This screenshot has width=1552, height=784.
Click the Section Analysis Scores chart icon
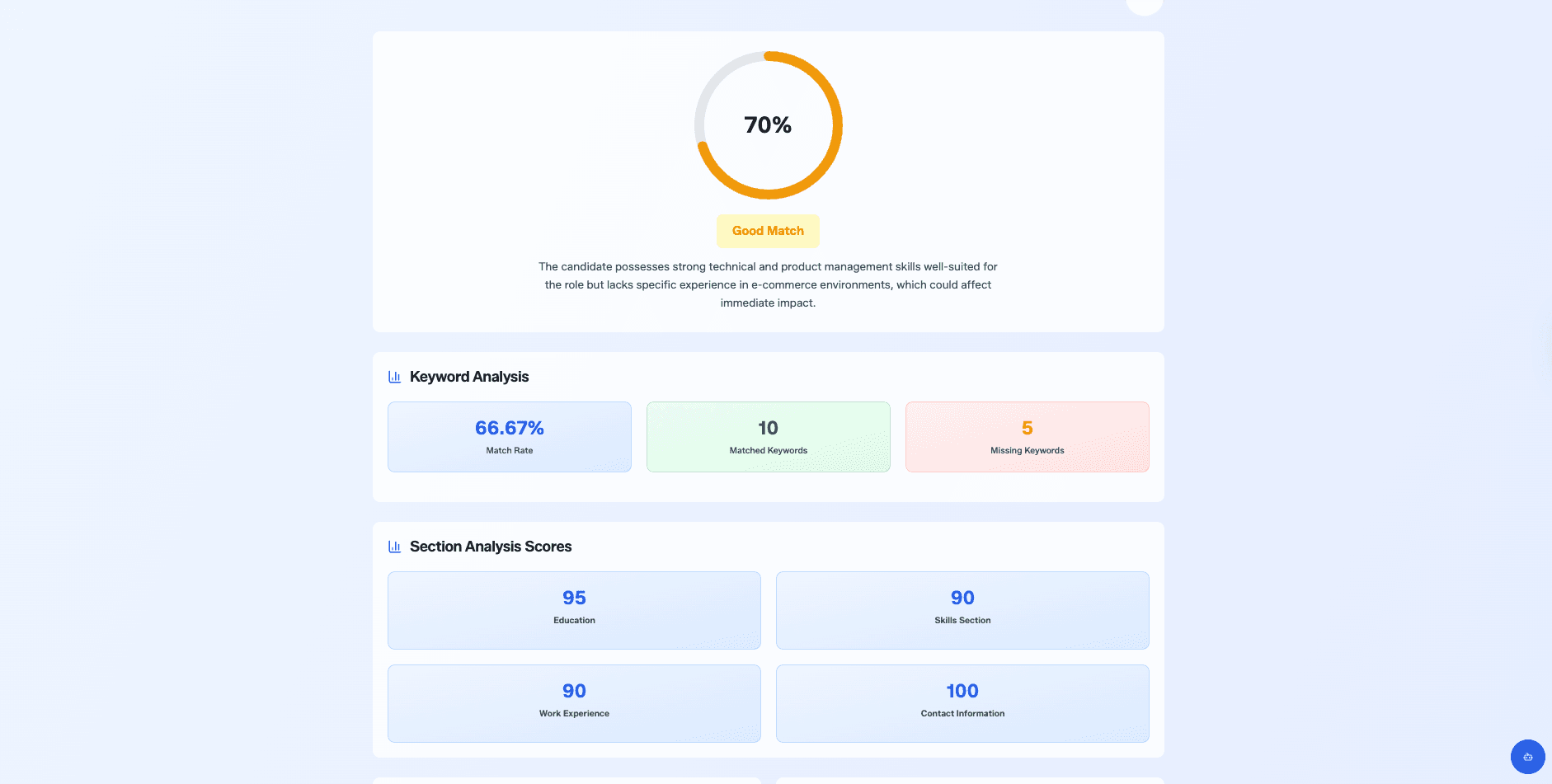(394, 547)
